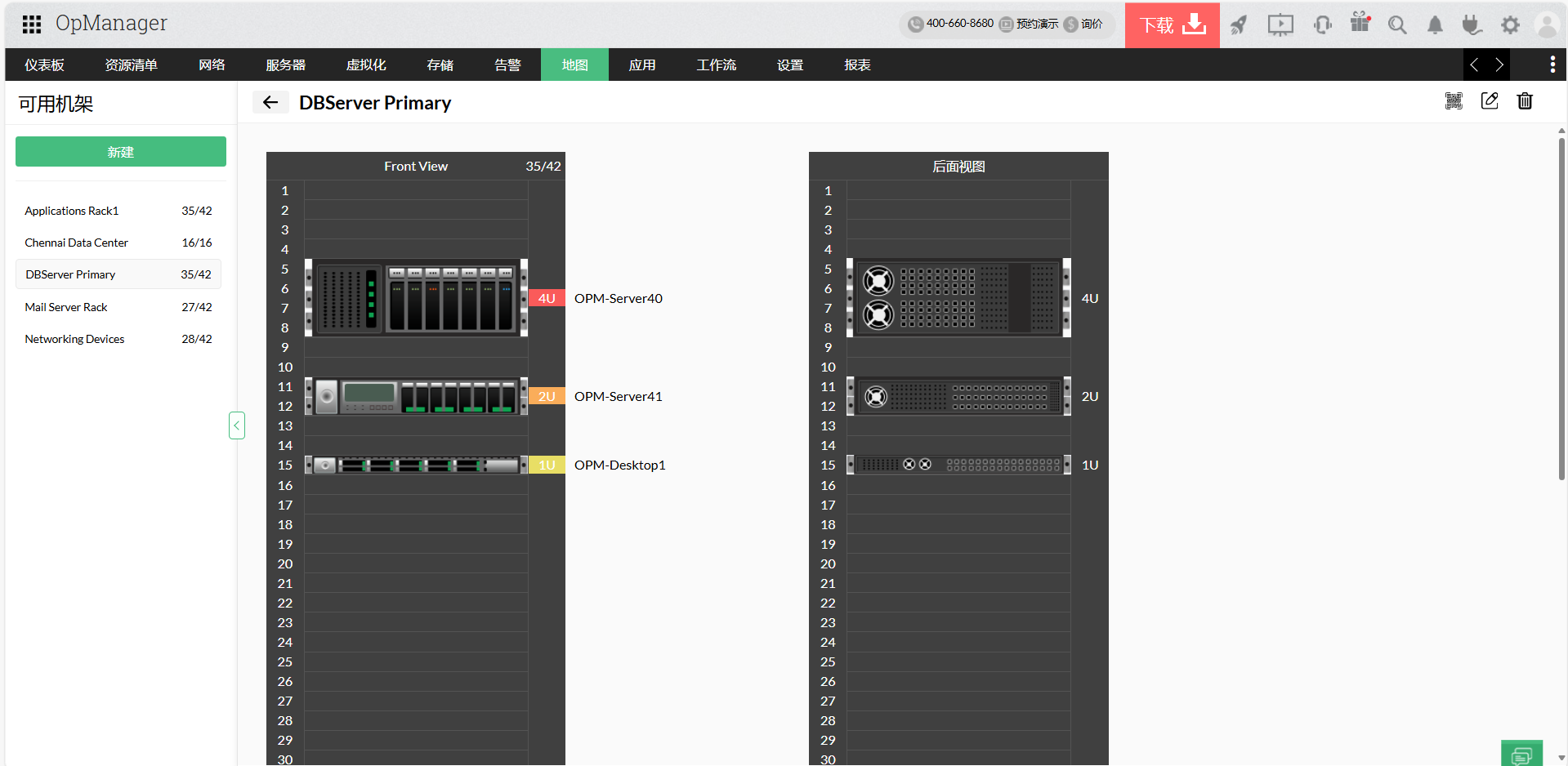
Task: Select Mail Server Rack entry
Action: coord(118,307)
